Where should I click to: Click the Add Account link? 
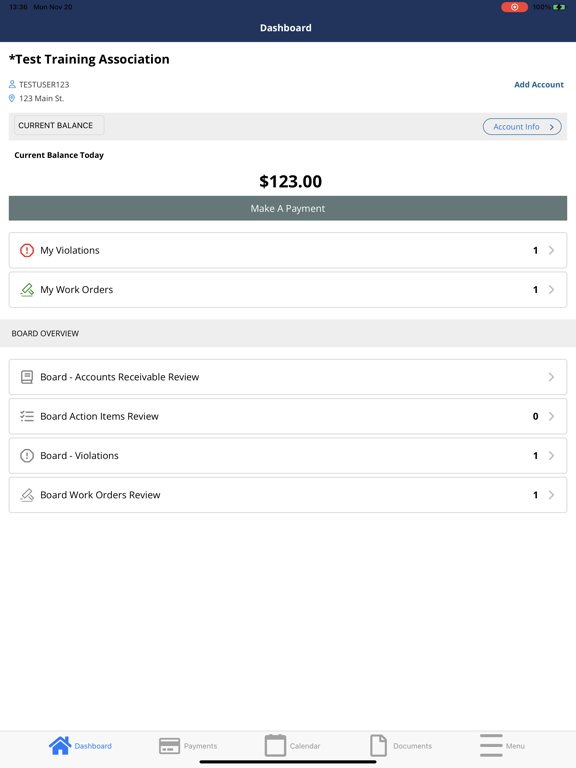(539, 84)
